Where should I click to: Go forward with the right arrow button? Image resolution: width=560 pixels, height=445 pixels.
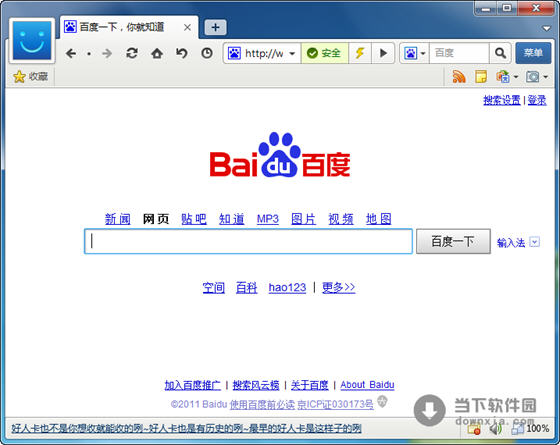(107, 54)
